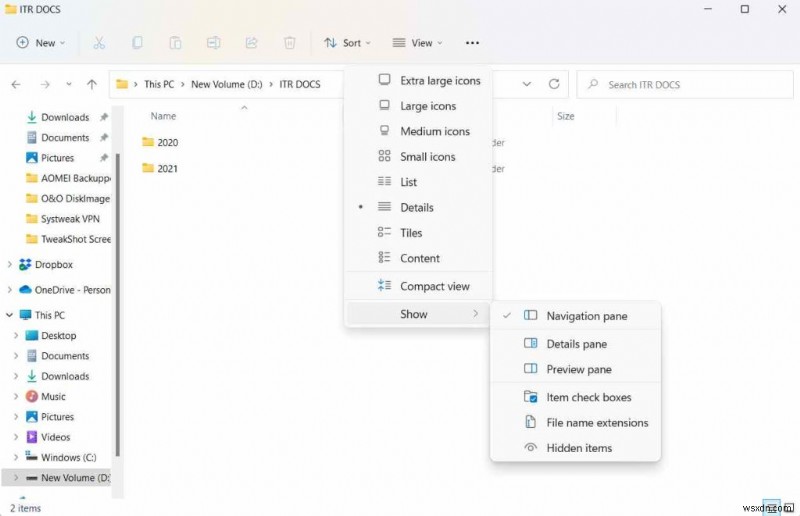The height and width of the screenshot is (516, 800).
Task: Choose List view
Action: click(x=418, y=182)
